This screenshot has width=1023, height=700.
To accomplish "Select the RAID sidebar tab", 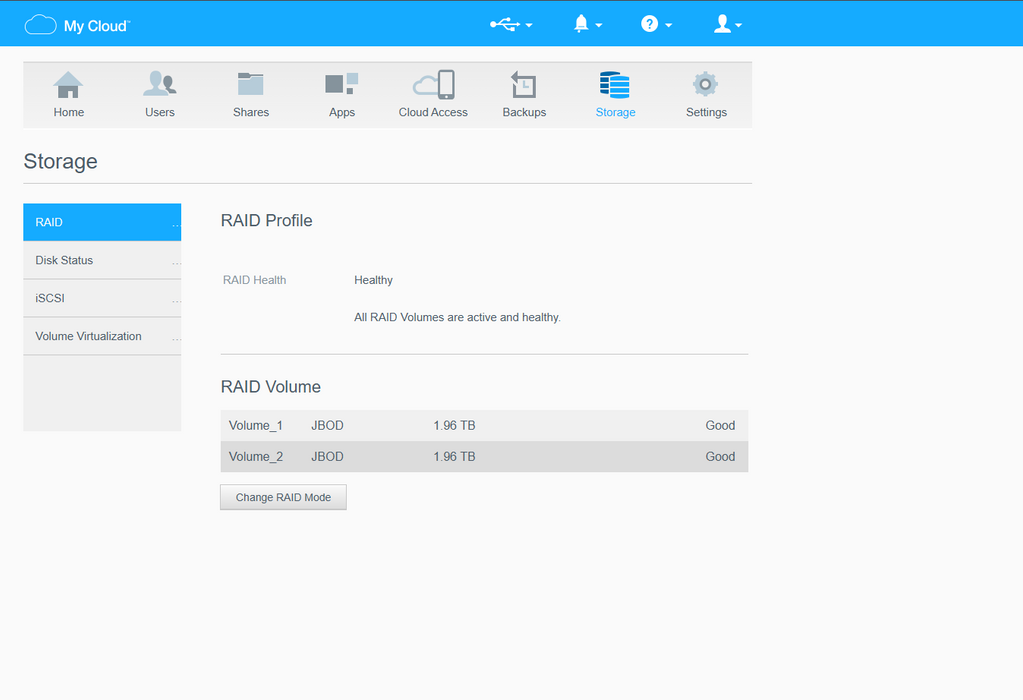I will (102, 222).
